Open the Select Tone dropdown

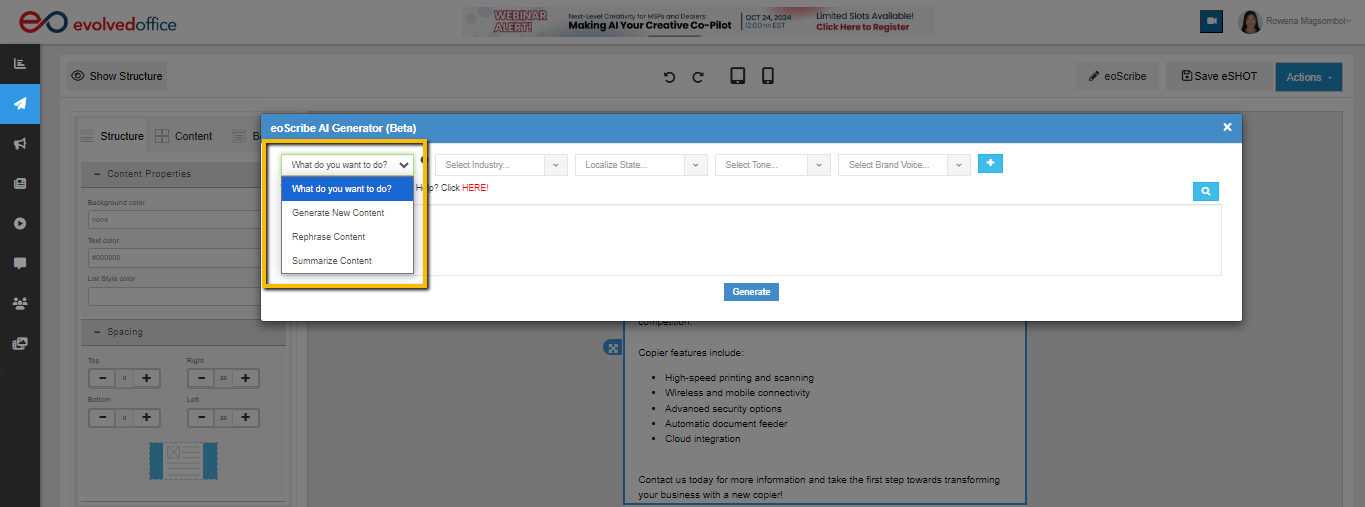point(773,165)
